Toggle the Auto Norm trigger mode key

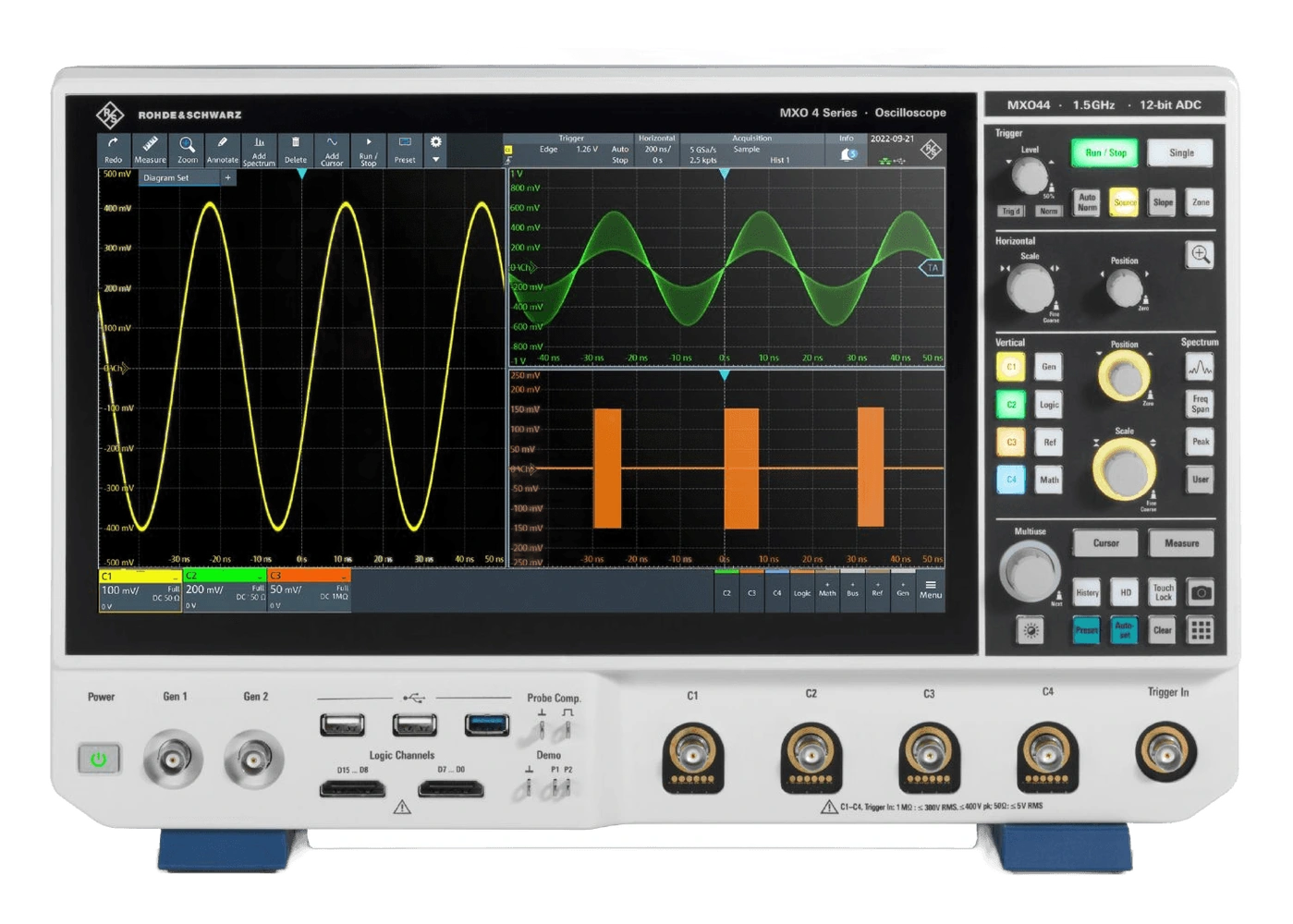click(x=1087, y=202)
